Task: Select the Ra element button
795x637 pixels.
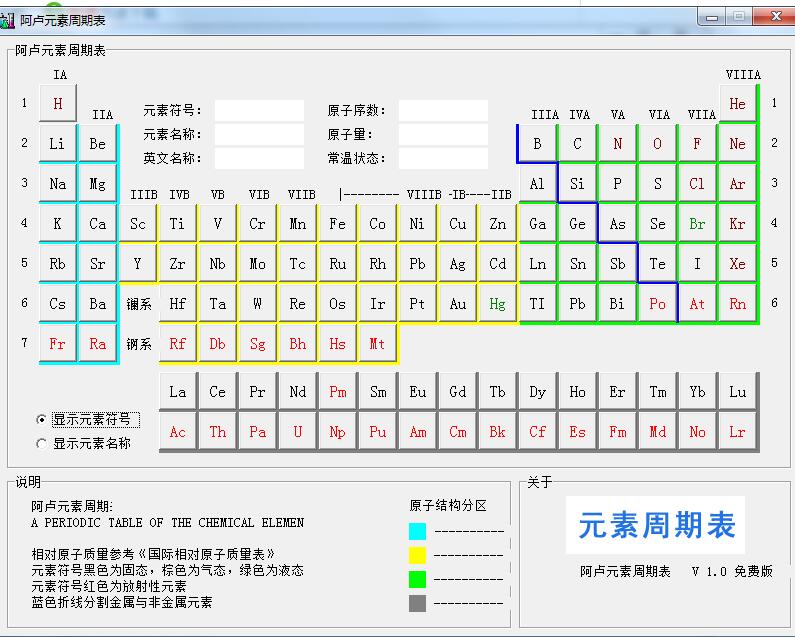Action: (98, 344)
